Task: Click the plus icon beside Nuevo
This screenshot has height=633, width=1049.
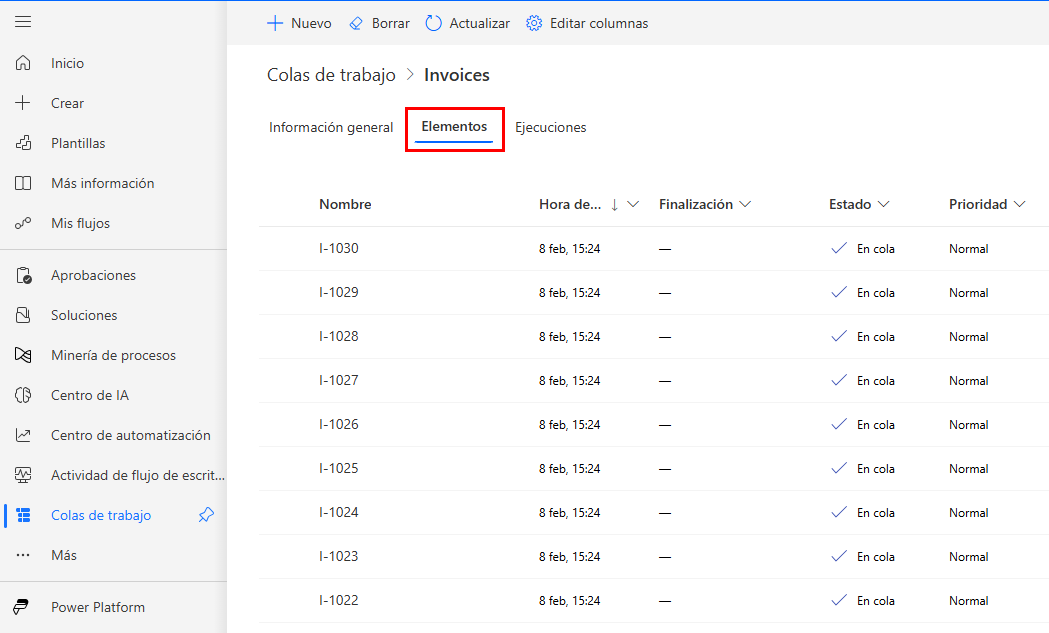Action: click(275, 23)
